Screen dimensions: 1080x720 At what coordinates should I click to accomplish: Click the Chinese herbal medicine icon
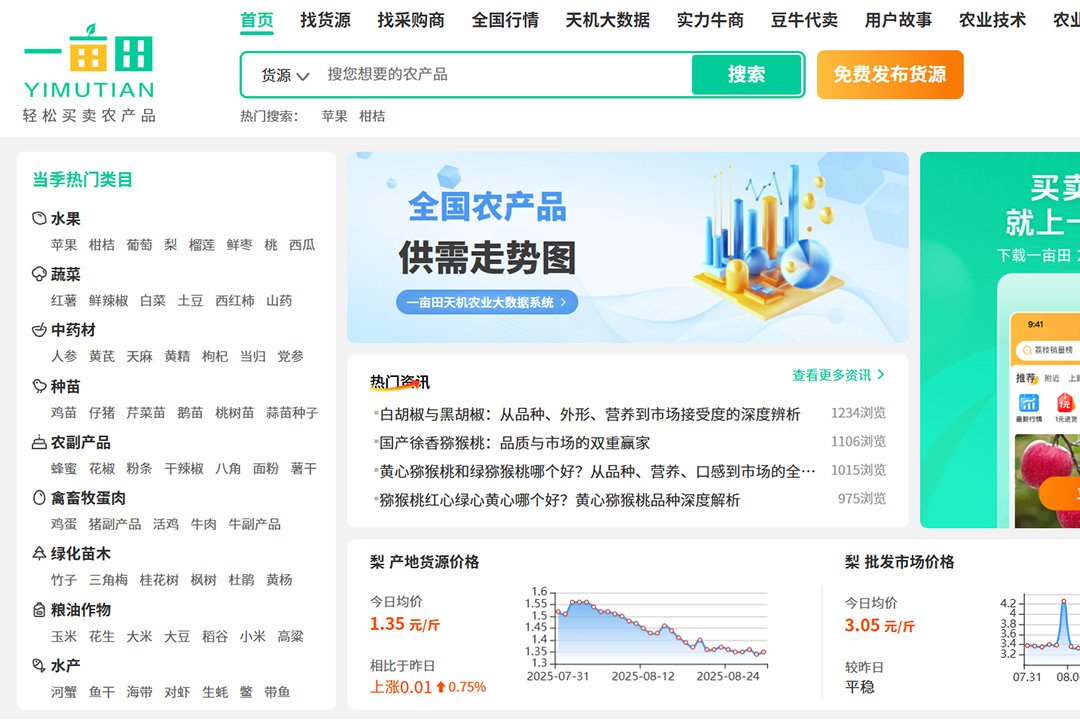click(x=39, y=330)
